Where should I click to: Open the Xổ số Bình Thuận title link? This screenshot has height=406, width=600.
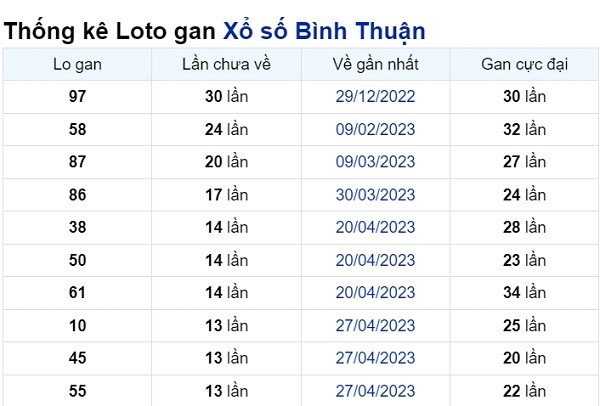pos(324,31)
